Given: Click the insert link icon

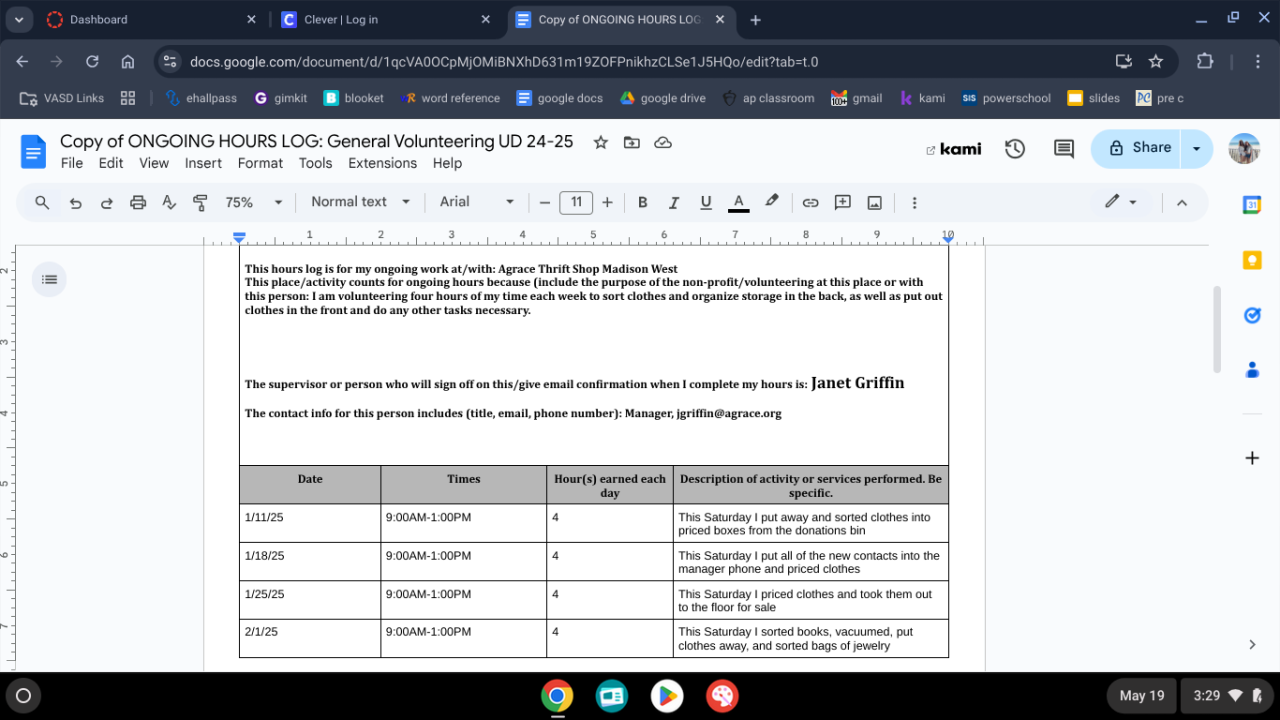Looking at the screenshot, I should point(810,202).
